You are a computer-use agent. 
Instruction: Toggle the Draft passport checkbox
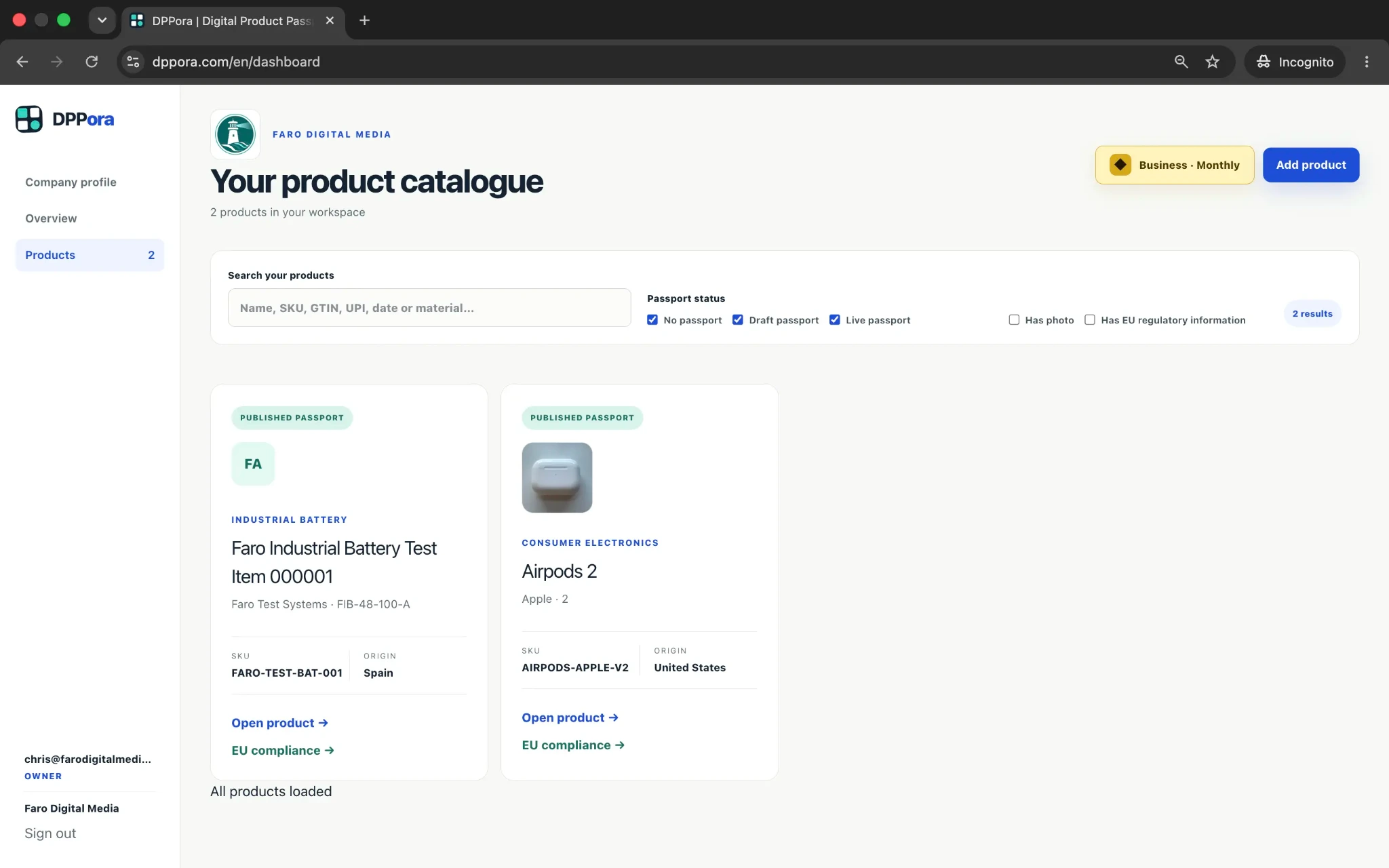point(738,319)
